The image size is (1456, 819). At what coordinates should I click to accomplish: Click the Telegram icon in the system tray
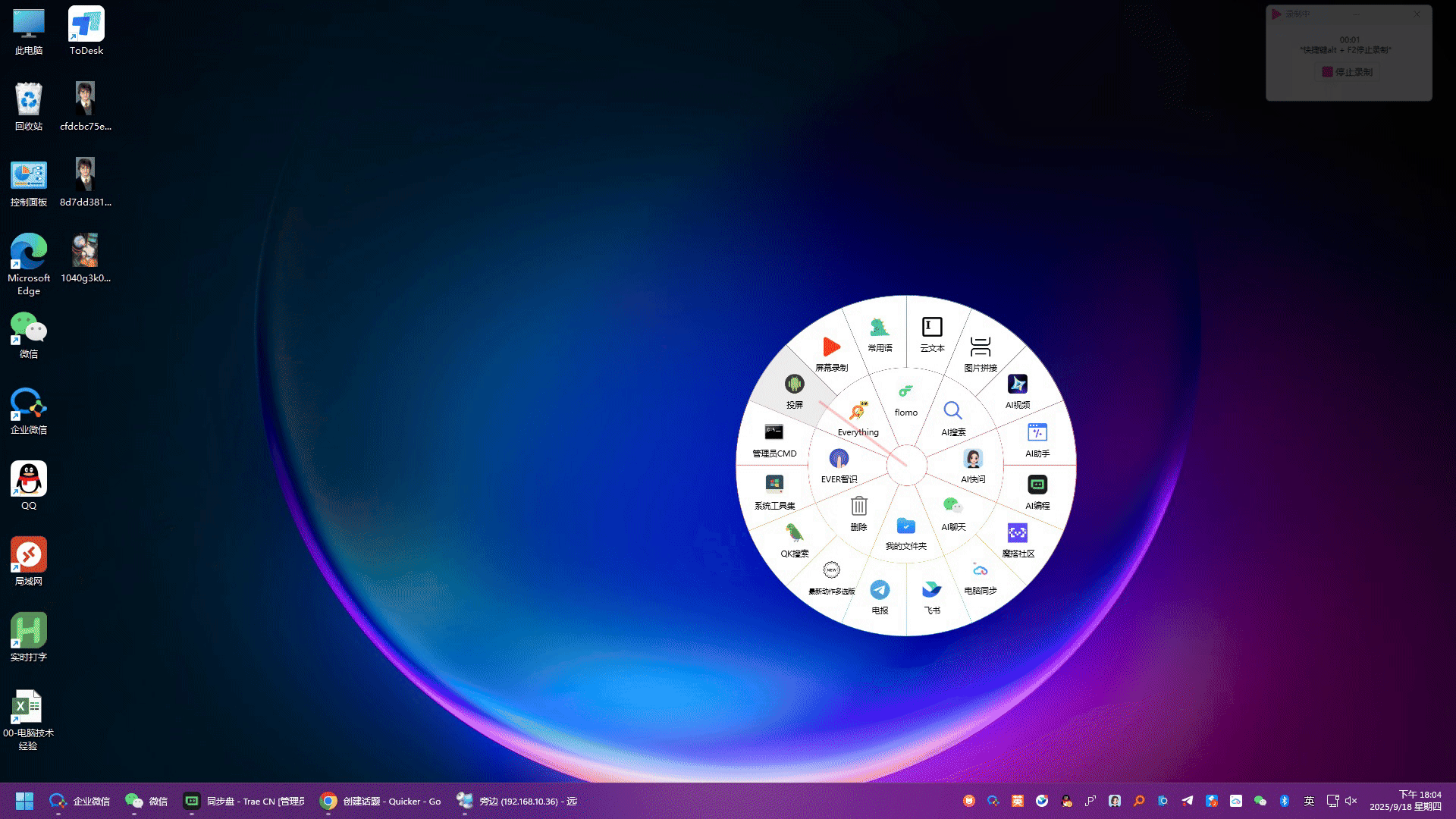tap(1188, 801)
